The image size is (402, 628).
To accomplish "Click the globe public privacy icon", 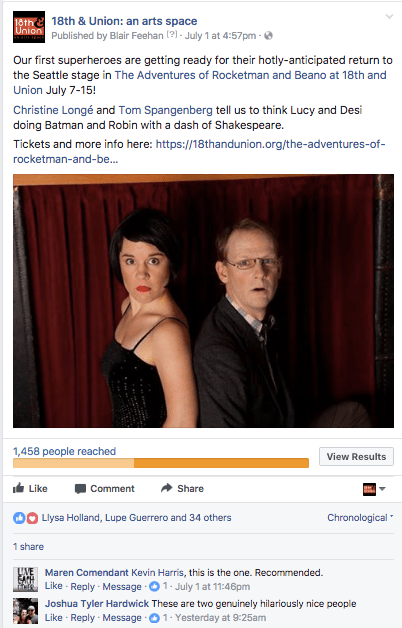I will coord(268,36).
